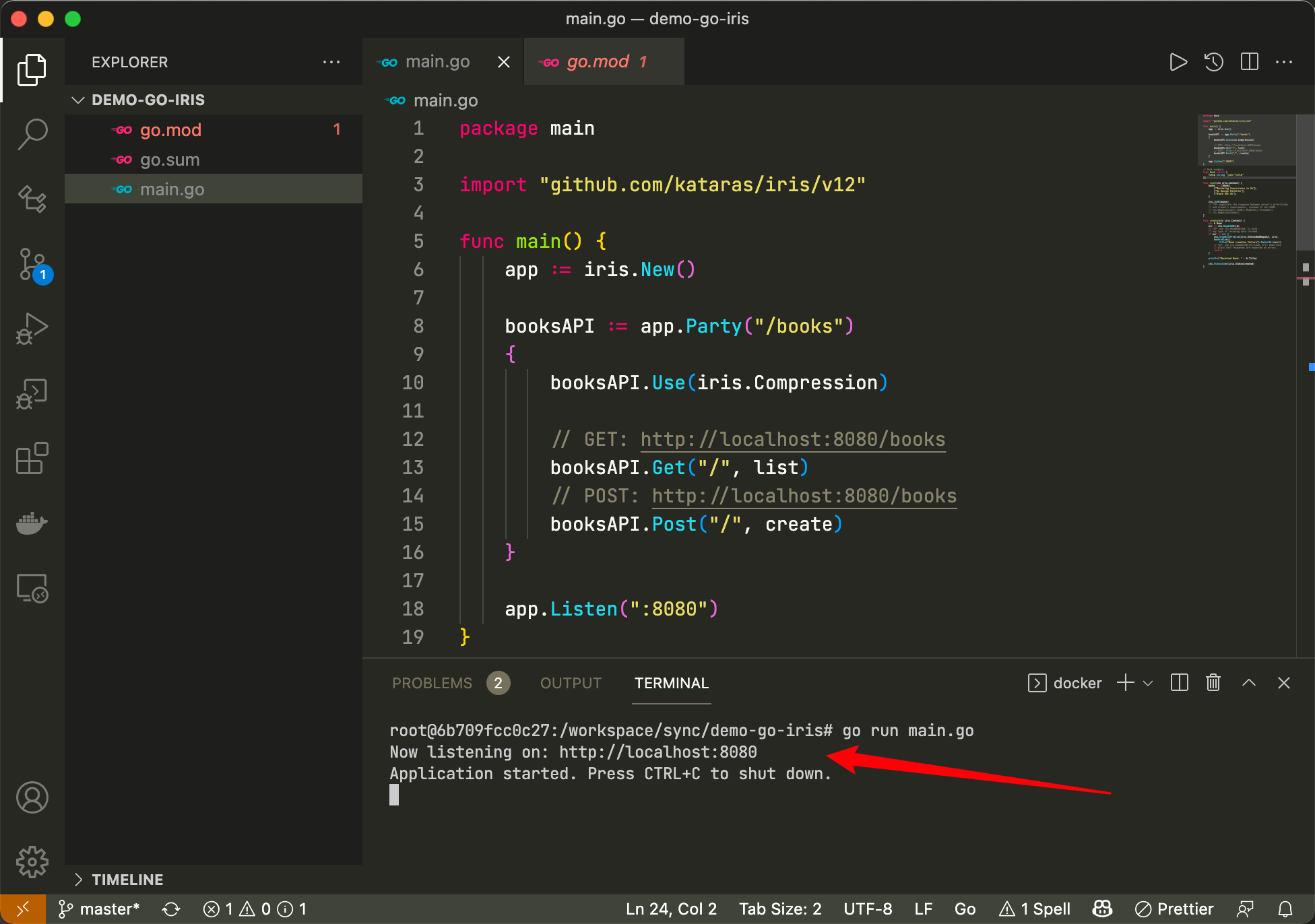Click the terminal cursor input area
Viewport: 1315px width, 924px height.
coord(394,795)
